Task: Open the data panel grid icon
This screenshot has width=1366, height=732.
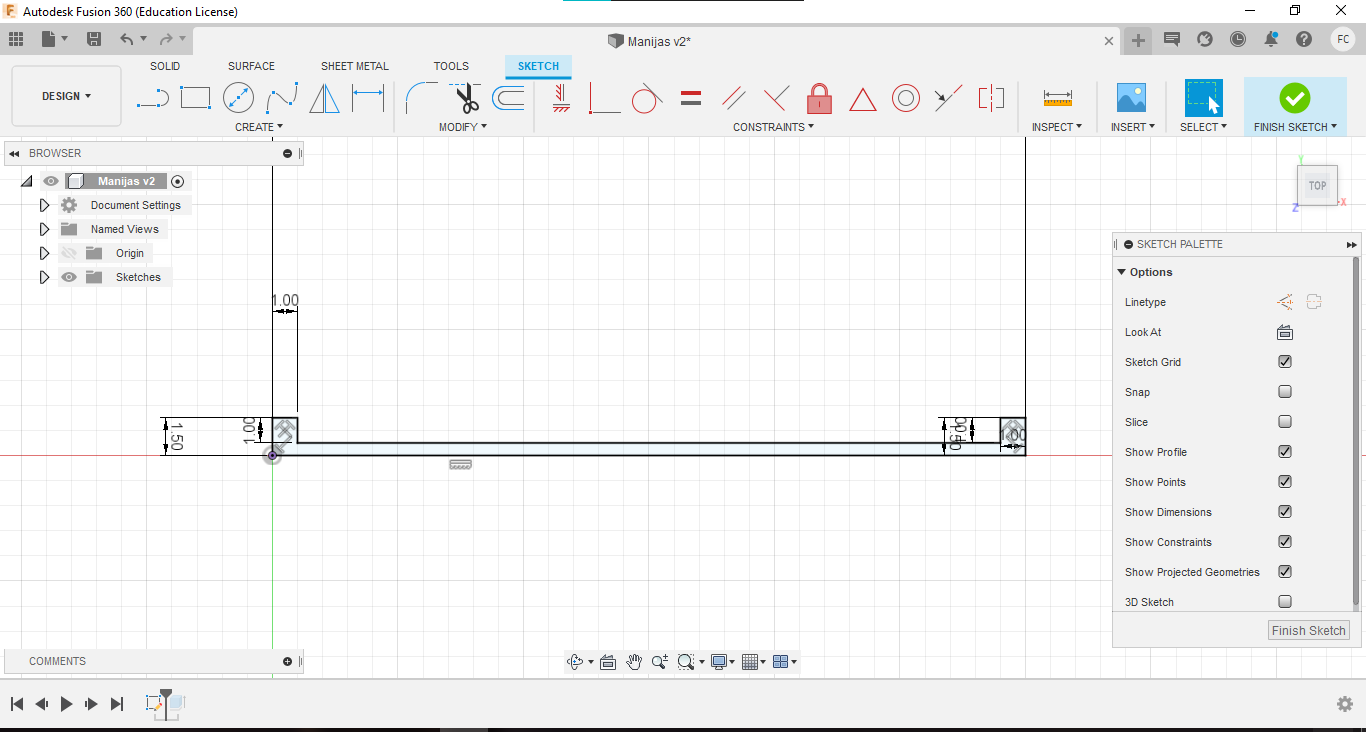Action: 15,39
